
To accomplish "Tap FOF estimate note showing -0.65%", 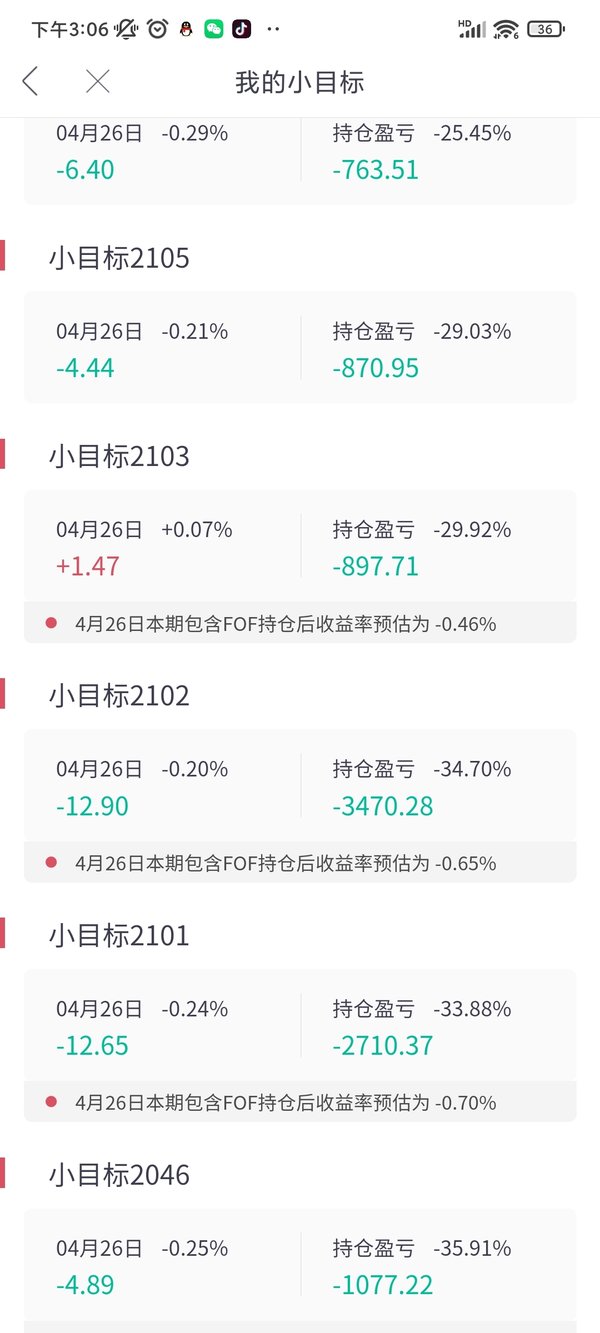I will point(300,862).
